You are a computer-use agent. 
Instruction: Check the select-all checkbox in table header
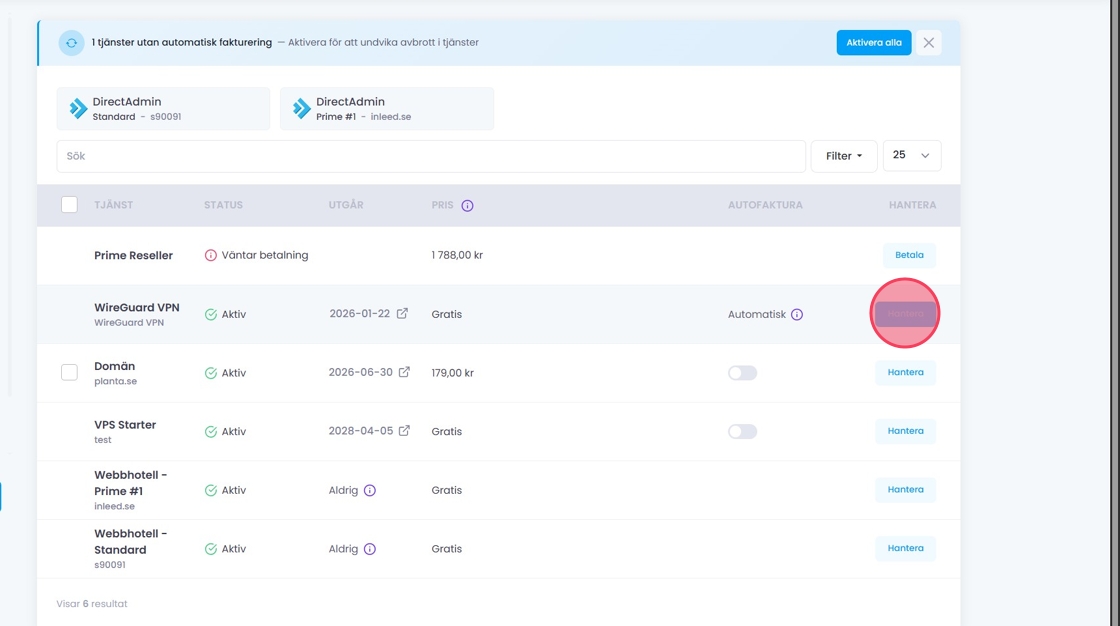pos(69,205)
